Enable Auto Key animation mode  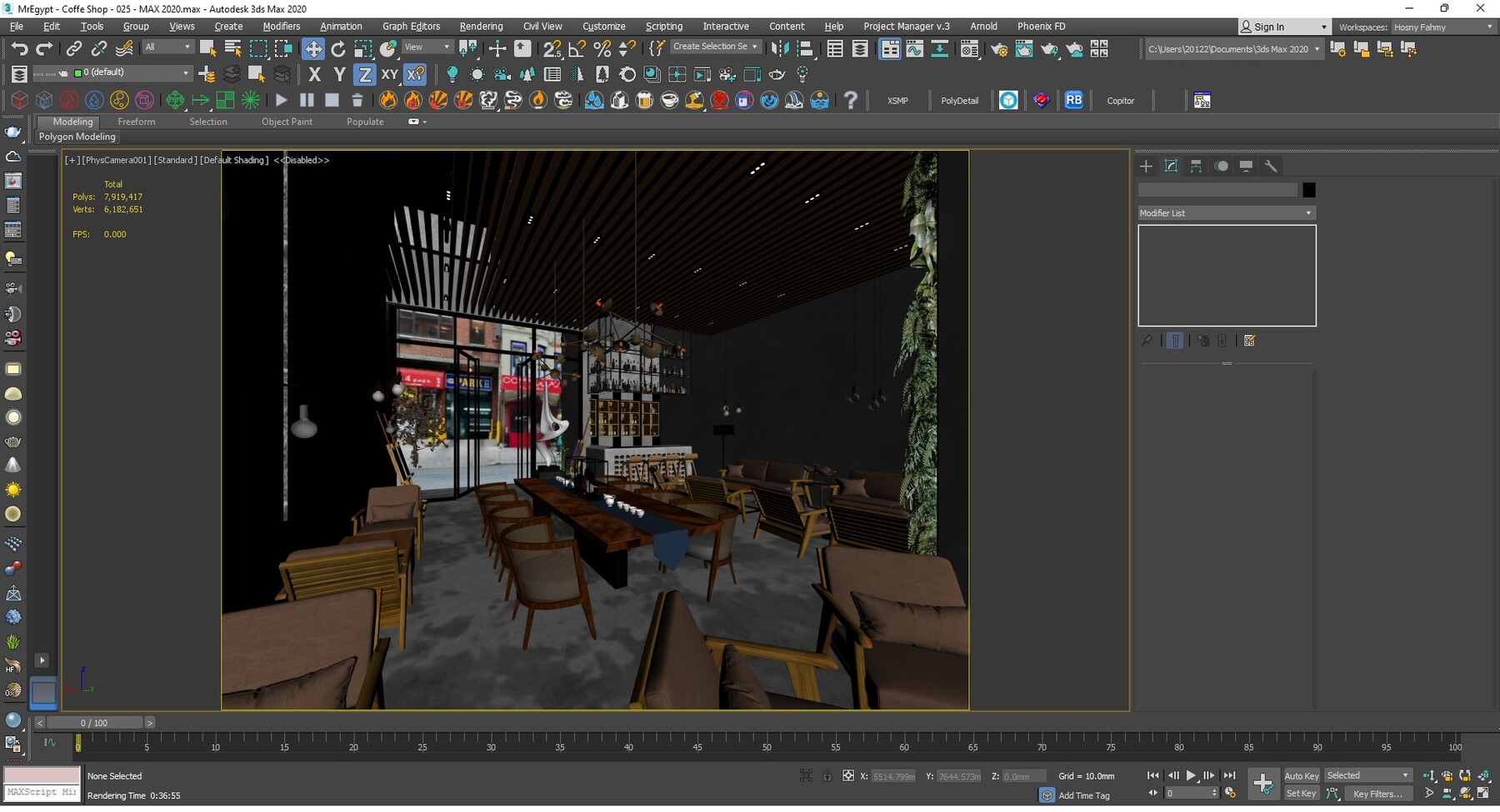[1301, 775]
